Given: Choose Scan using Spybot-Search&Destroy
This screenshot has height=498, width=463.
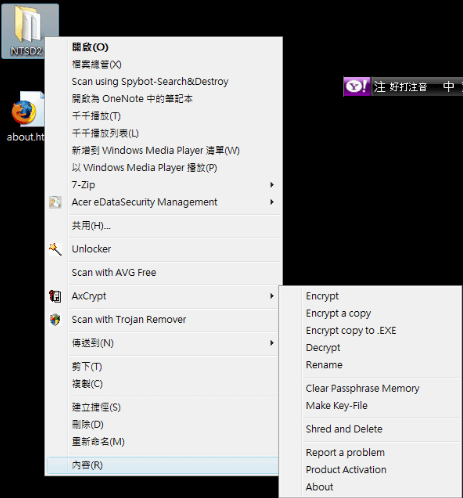Looking at the screenshot, I should (164, 82).
